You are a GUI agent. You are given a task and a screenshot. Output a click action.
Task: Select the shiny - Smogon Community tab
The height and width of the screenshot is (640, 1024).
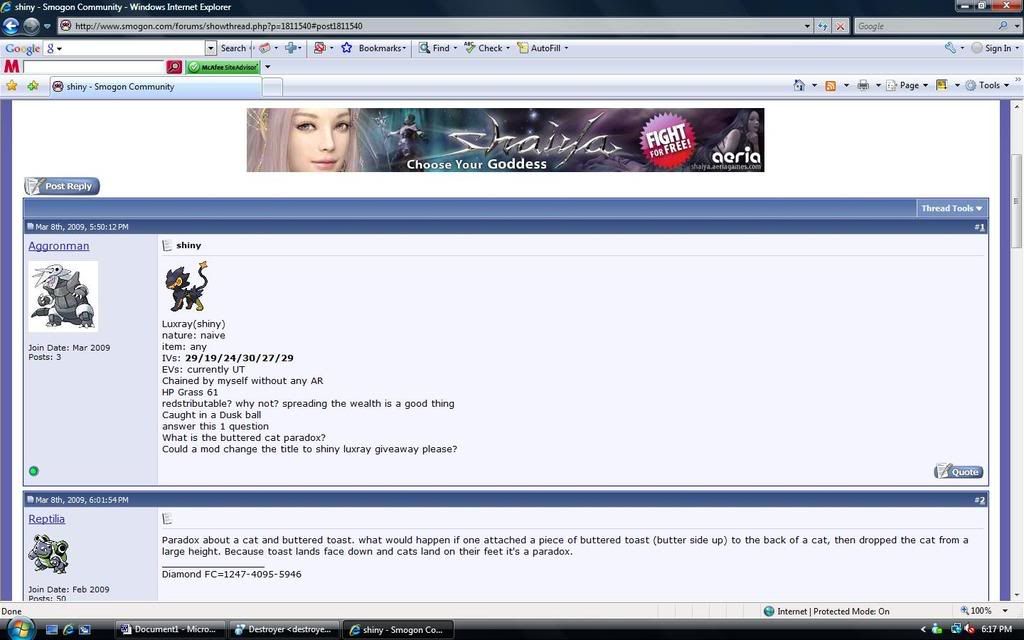click(x=120, y=87)
